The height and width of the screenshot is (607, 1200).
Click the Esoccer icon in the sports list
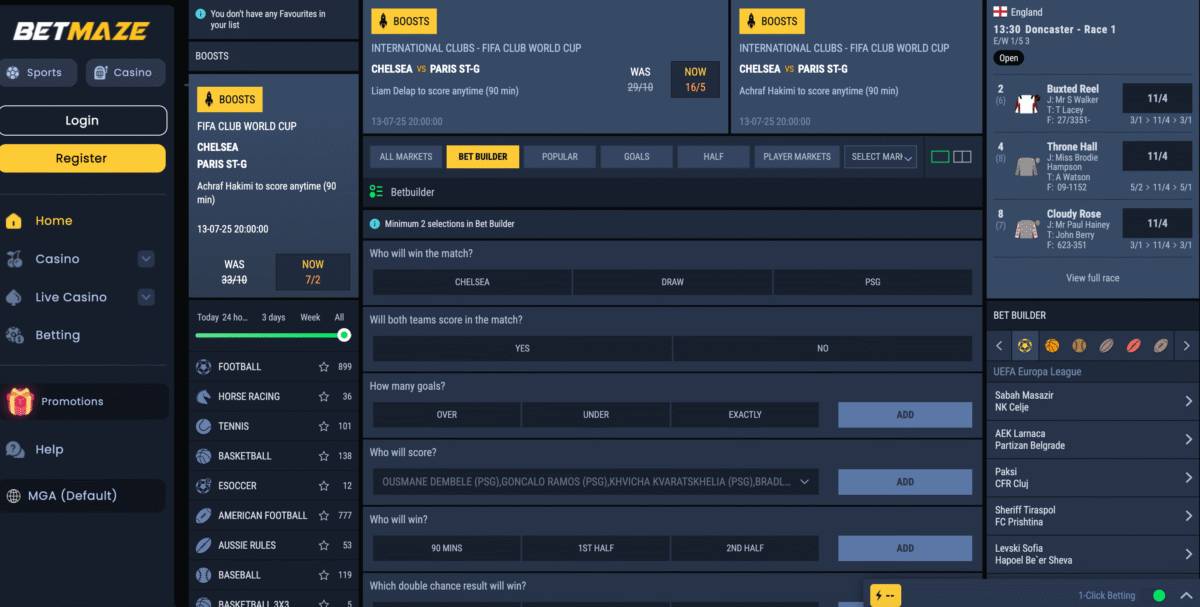point(204,486)
